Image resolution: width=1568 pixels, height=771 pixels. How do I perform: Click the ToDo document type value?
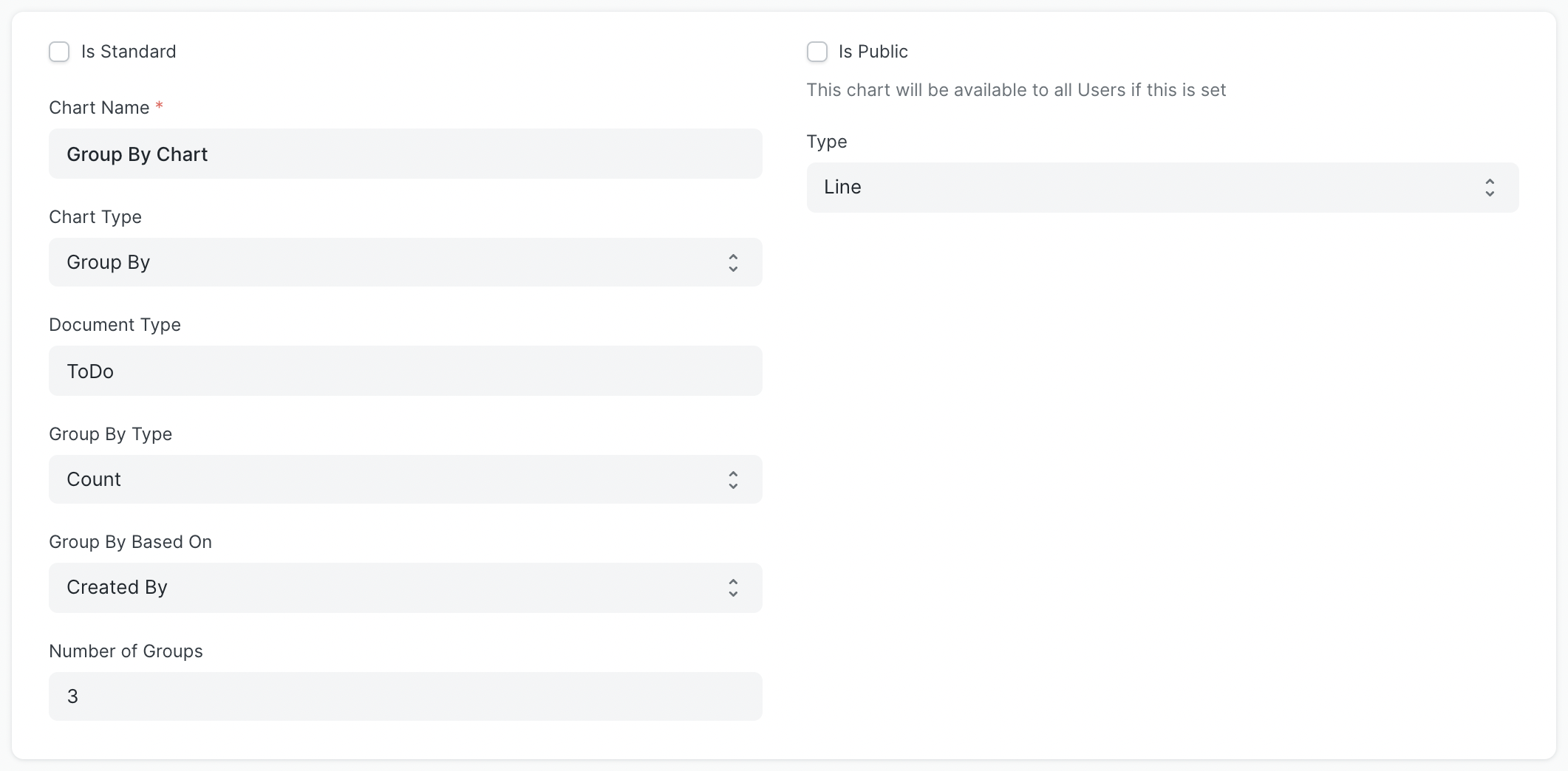click(89, 371)
